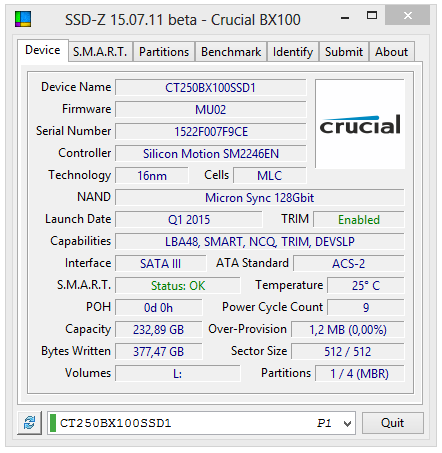Viewport: 442px width, 453px height.
Task: Click the temperature value 25° C
Action: pos(366,286)
